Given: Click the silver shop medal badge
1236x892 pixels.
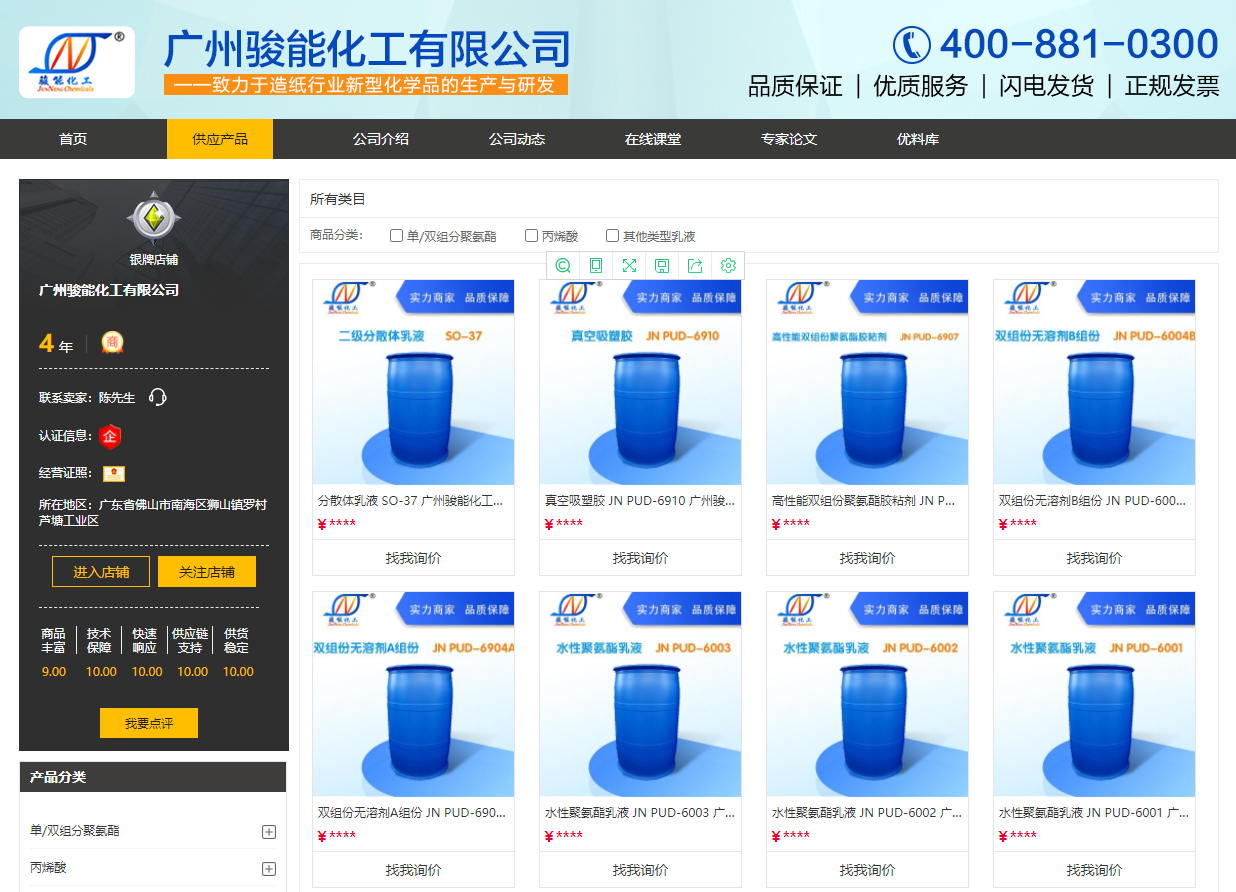Looking at the screenshot, I should [153, 219].
